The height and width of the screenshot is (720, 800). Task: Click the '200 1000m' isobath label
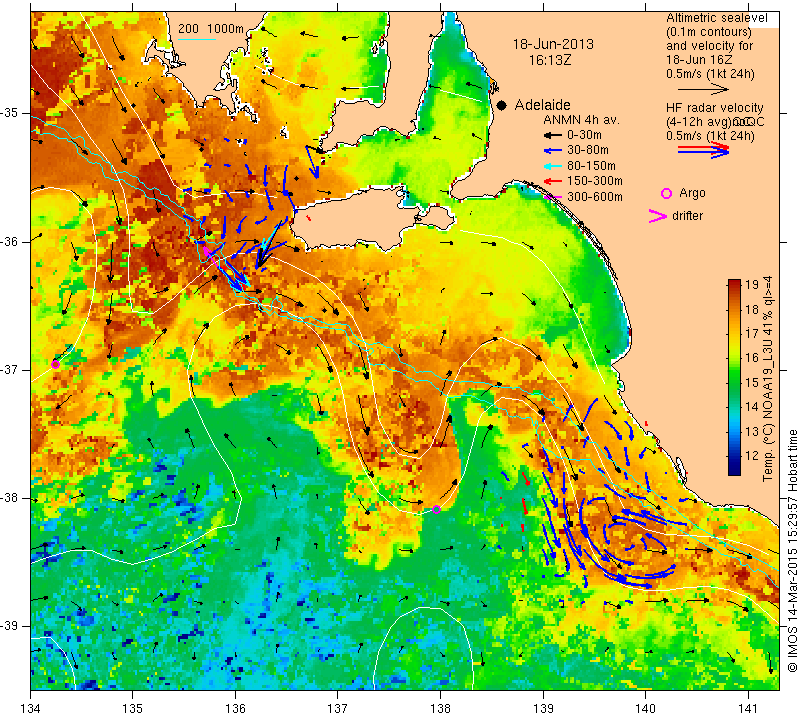click(211, 29)
